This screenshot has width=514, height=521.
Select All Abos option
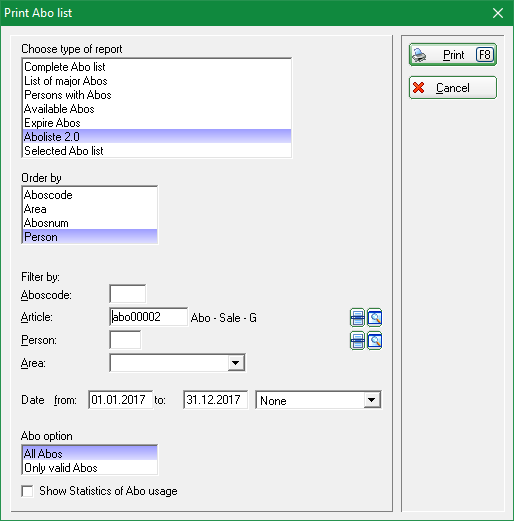click(x=90, y=453)
